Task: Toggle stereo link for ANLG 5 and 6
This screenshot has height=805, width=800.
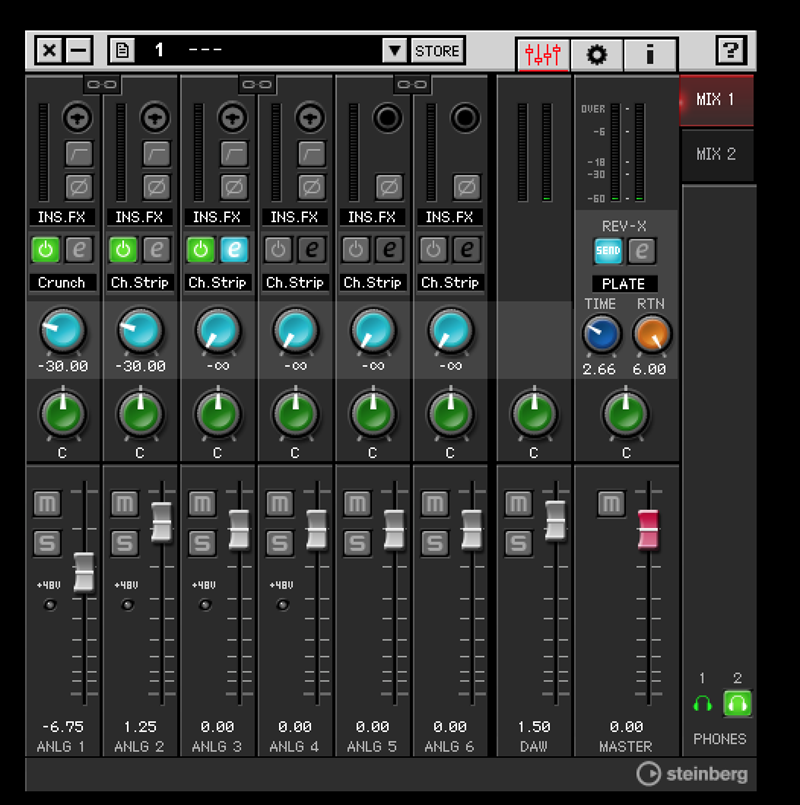Action: (412, 84)
